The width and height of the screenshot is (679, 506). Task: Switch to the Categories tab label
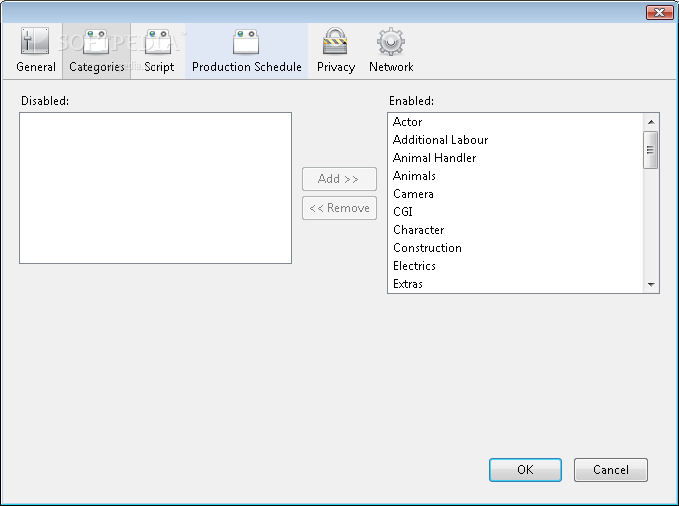97,67
